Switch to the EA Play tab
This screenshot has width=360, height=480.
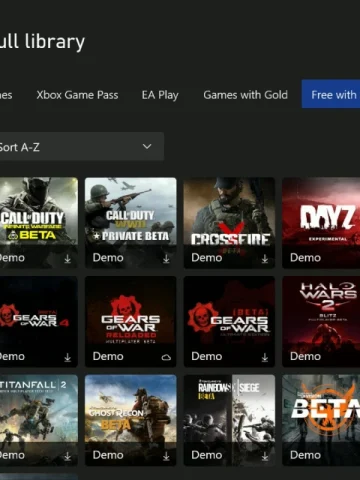[x=160, y=95]
